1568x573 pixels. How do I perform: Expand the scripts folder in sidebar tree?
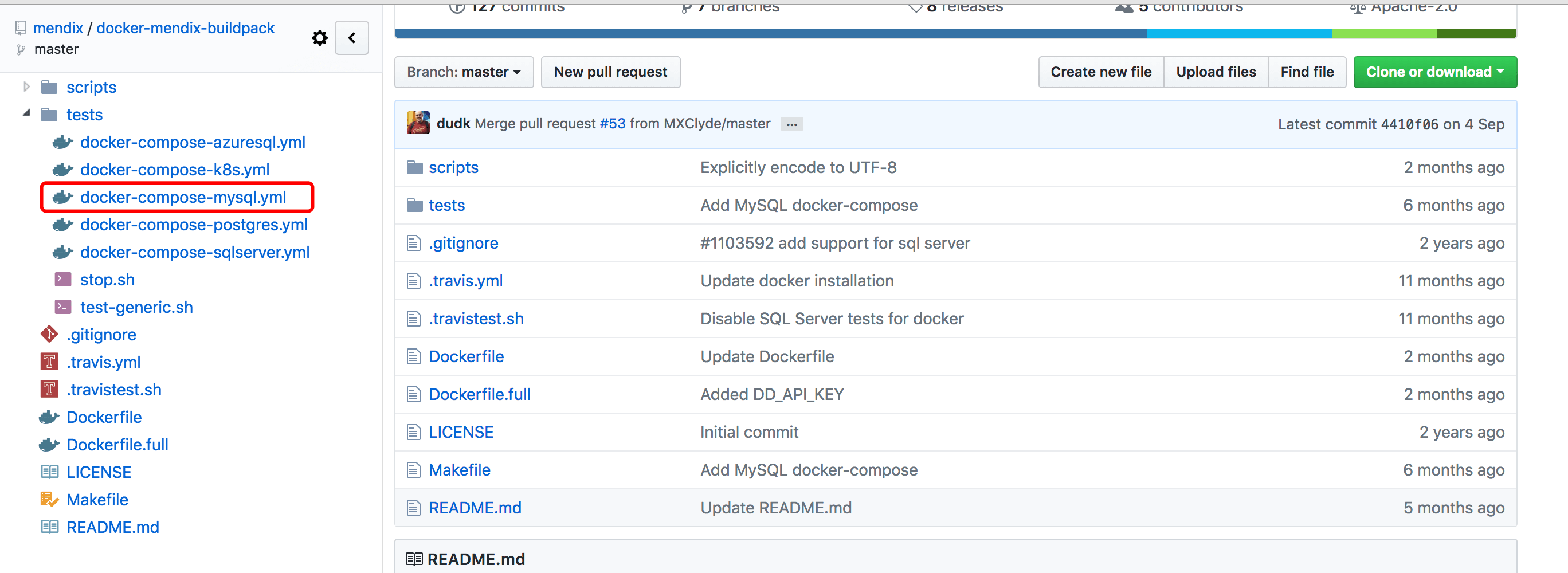click(x=26, y=87)
